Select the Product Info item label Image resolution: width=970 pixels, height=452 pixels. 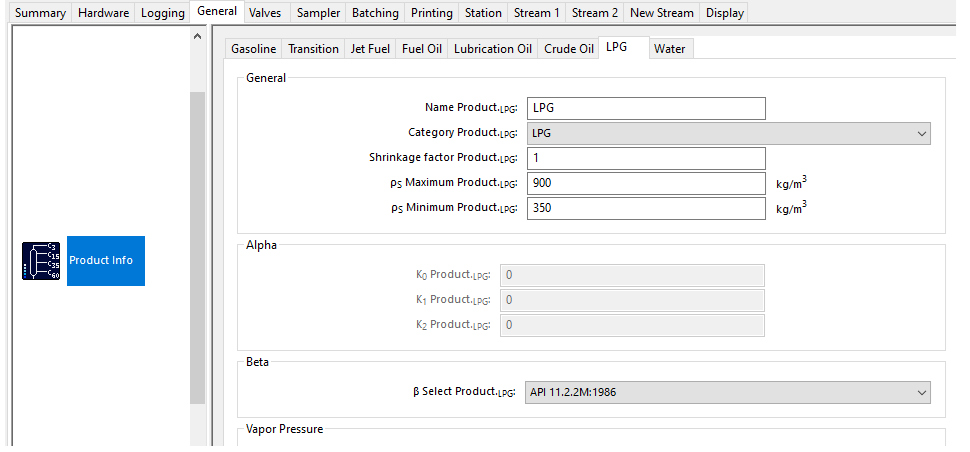pyautogui.click(x=106, y=260)
